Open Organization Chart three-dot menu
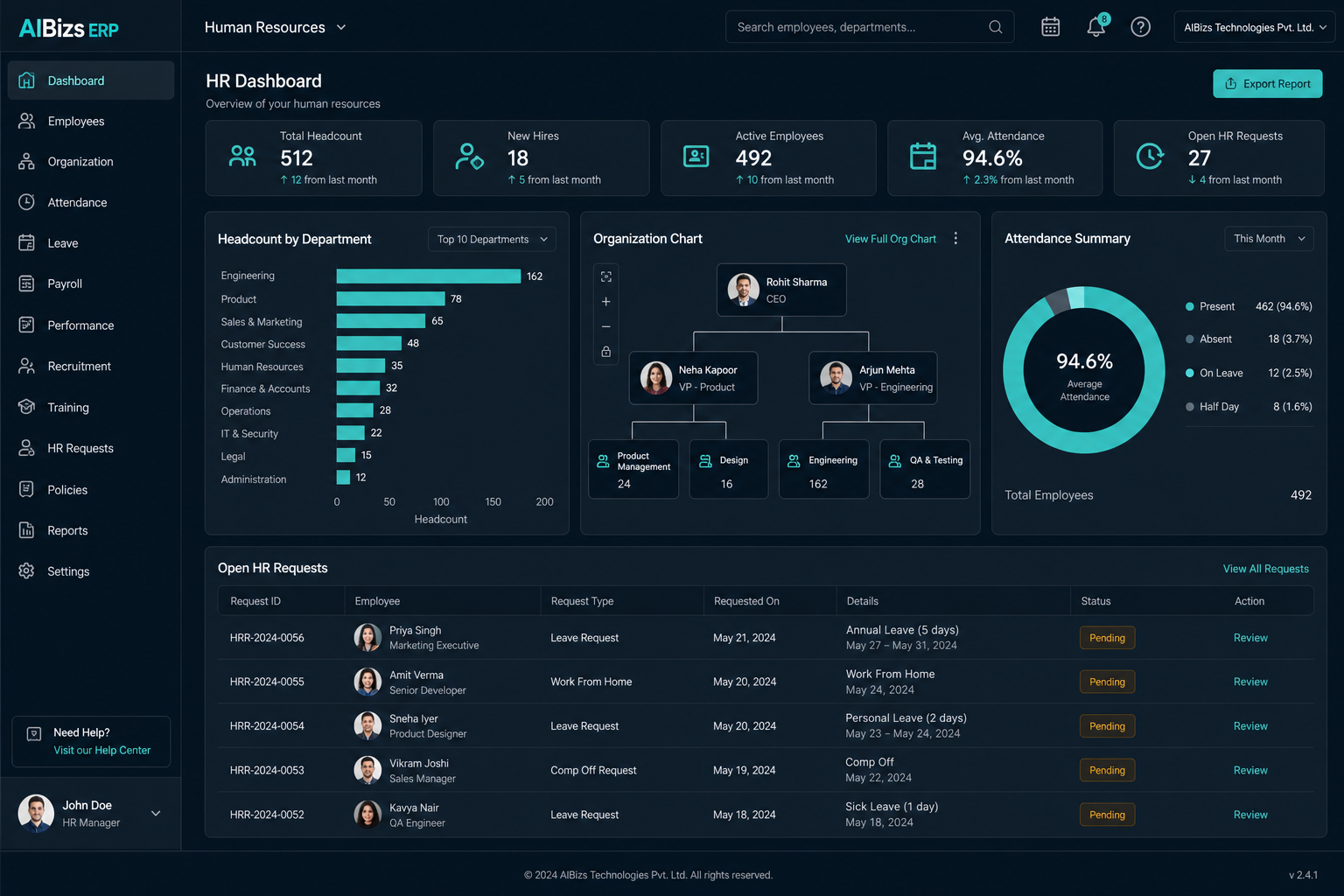 955,239
